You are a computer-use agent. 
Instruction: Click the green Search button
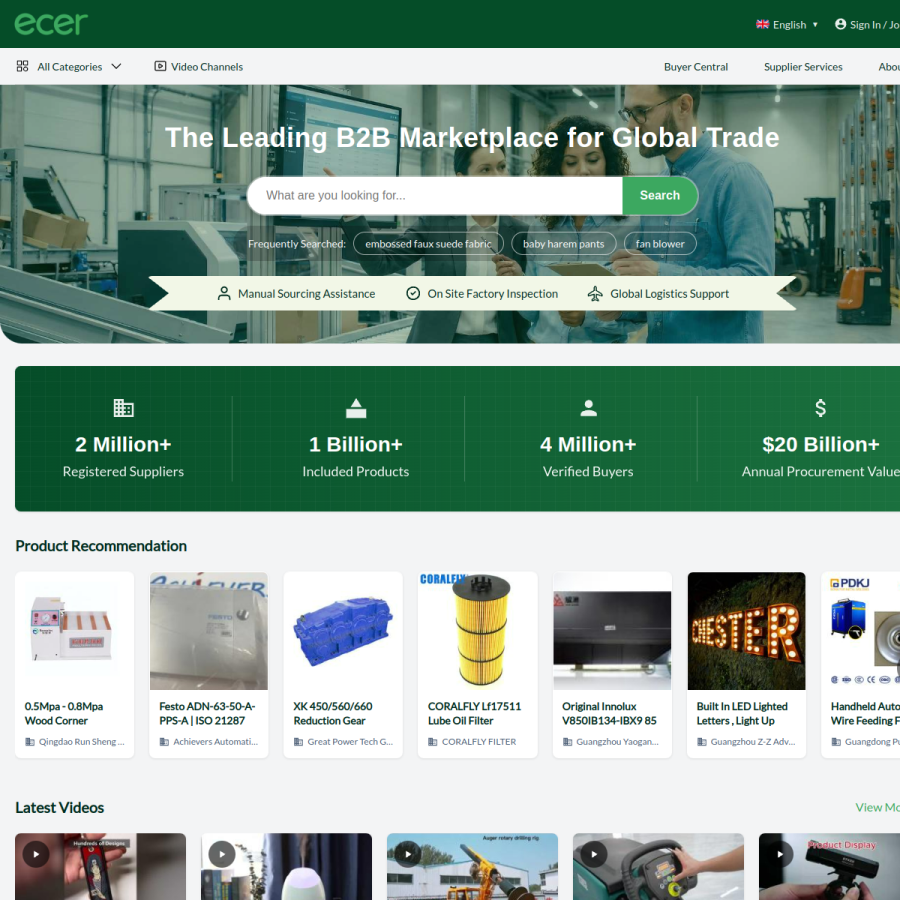660,196
